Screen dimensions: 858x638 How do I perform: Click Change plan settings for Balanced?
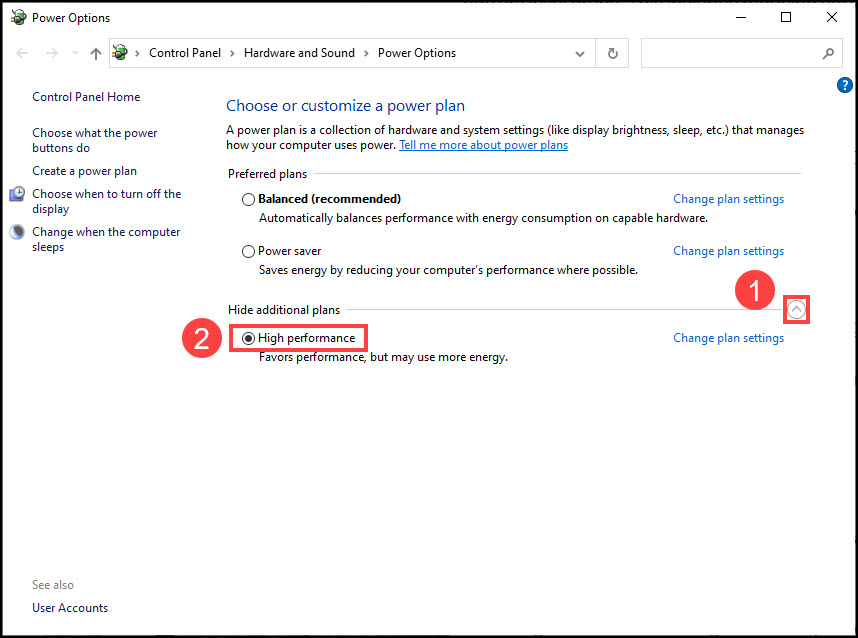coord(728,198)
